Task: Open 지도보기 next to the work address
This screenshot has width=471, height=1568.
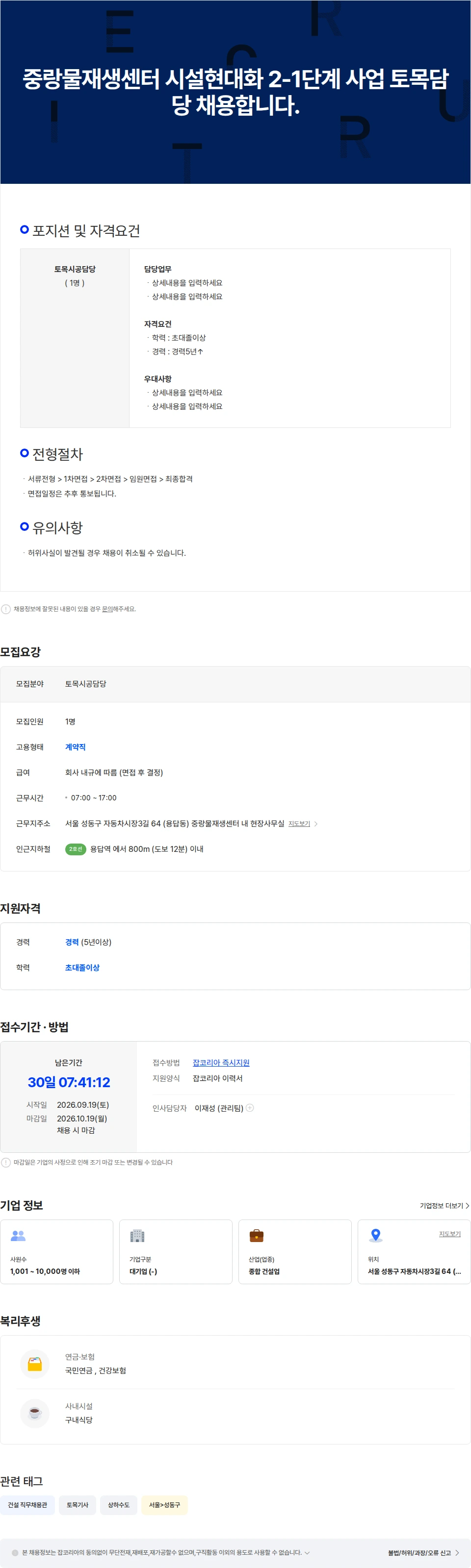Action: point(299,823)
